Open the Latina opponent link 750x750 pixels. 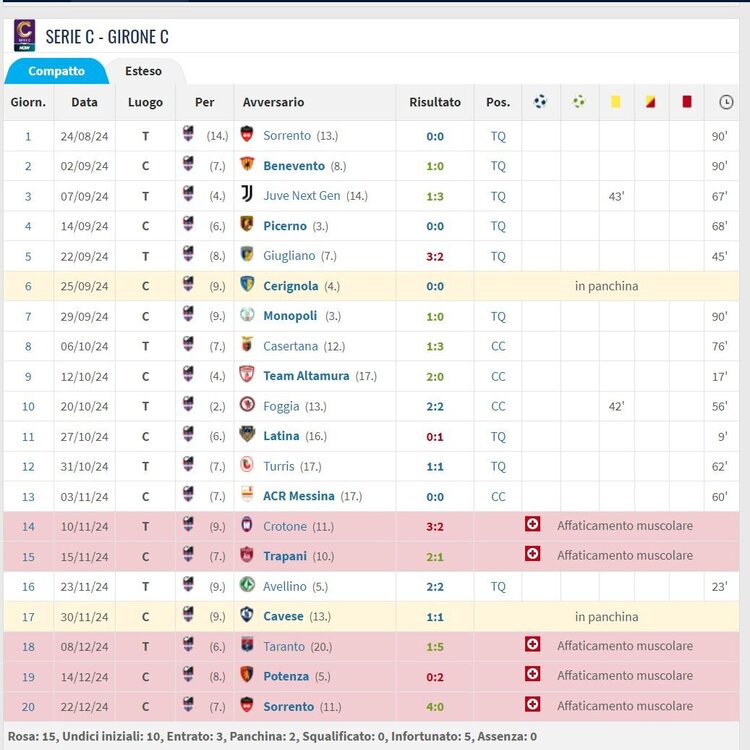pos(281,436)
